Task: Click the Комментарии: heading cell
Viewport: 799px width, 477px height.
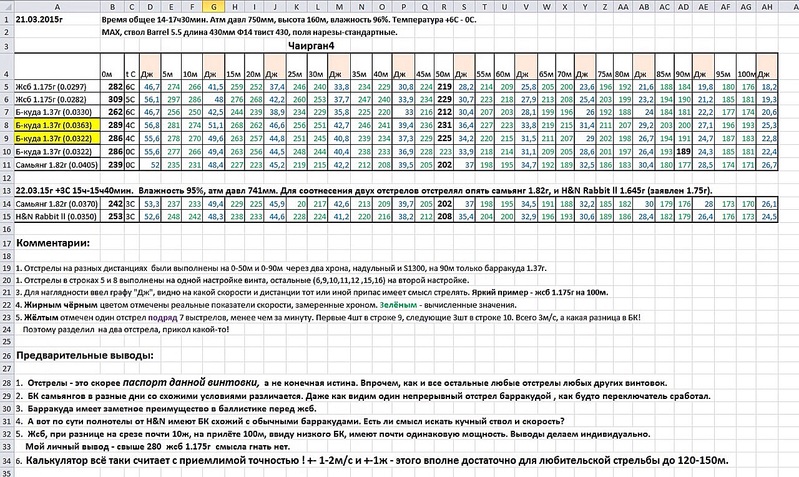Action: (53, 243)
